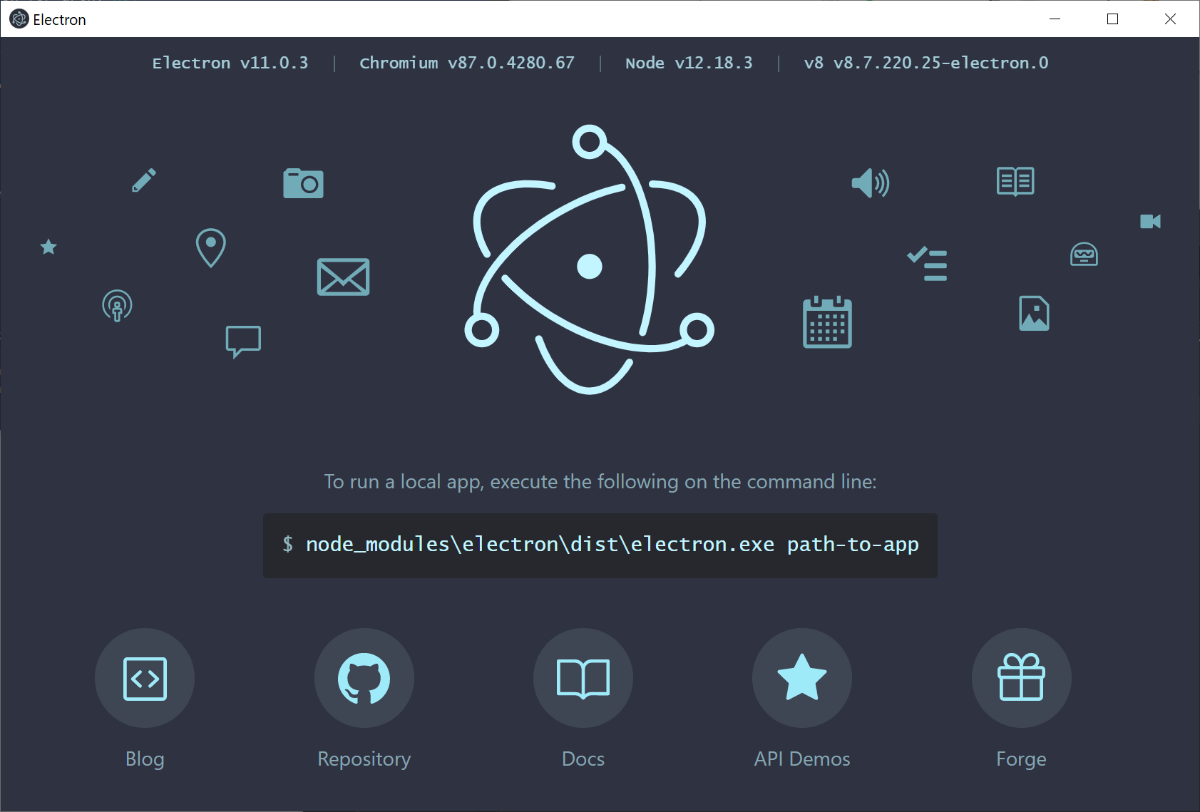The width and height of the screenshot is (1200, 812).
Task: Open the Docs link label
Action: (x=583, y=759)
